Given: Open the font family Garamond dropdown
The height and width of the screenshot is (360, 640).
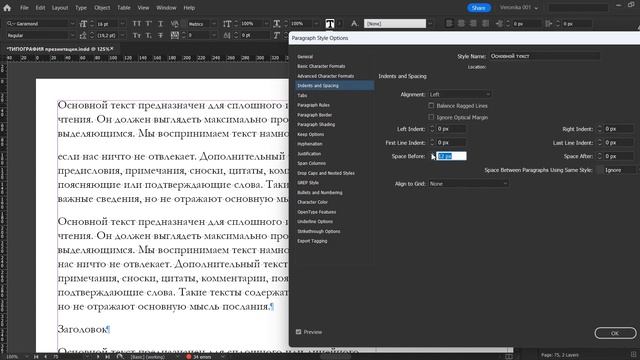Looking at the screenshot, I should [72, 24].
